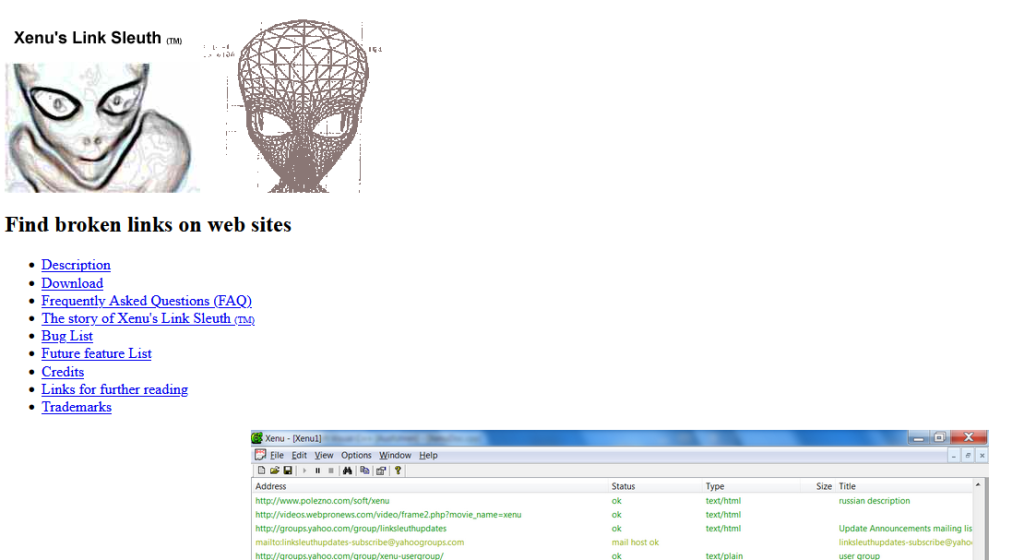The width and height of the screenshot is (1024, 560).
Task: Open the Download link
Action: click(72, 283)
